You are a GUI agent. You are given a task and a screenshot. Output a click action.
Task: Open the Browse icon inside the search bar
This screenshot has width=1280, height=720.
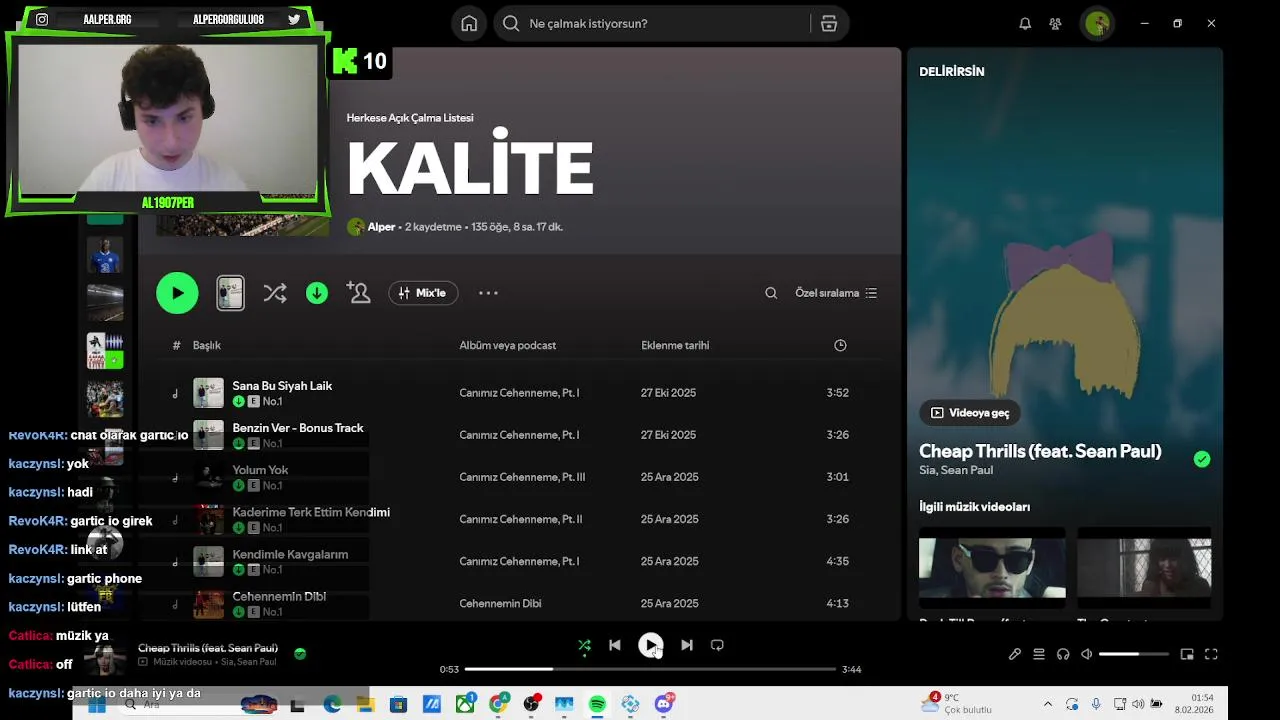click(x=829, y=23)
